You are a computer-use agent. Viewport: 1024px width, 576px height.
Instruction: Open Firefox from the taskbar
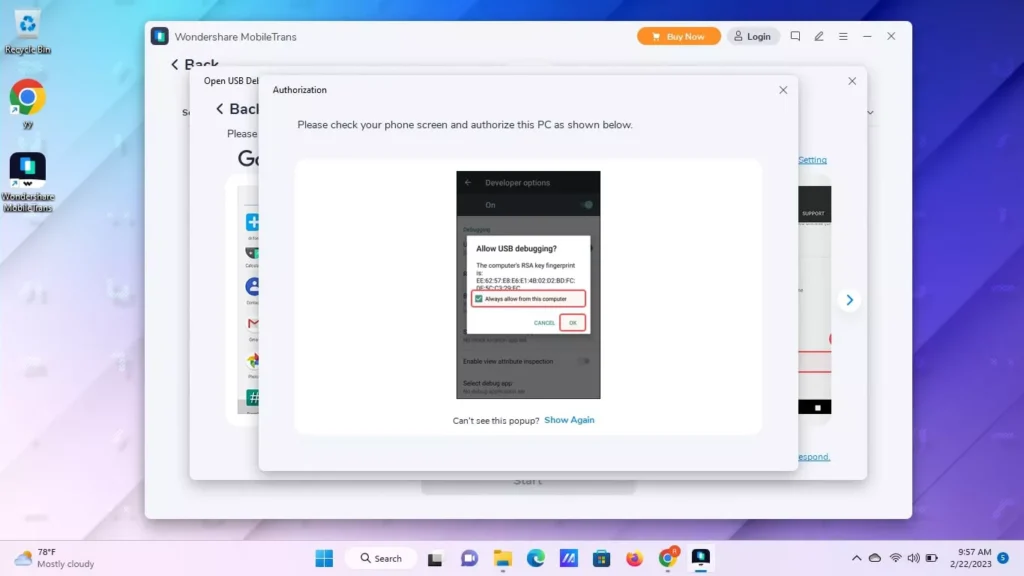(x=634, y=558)
